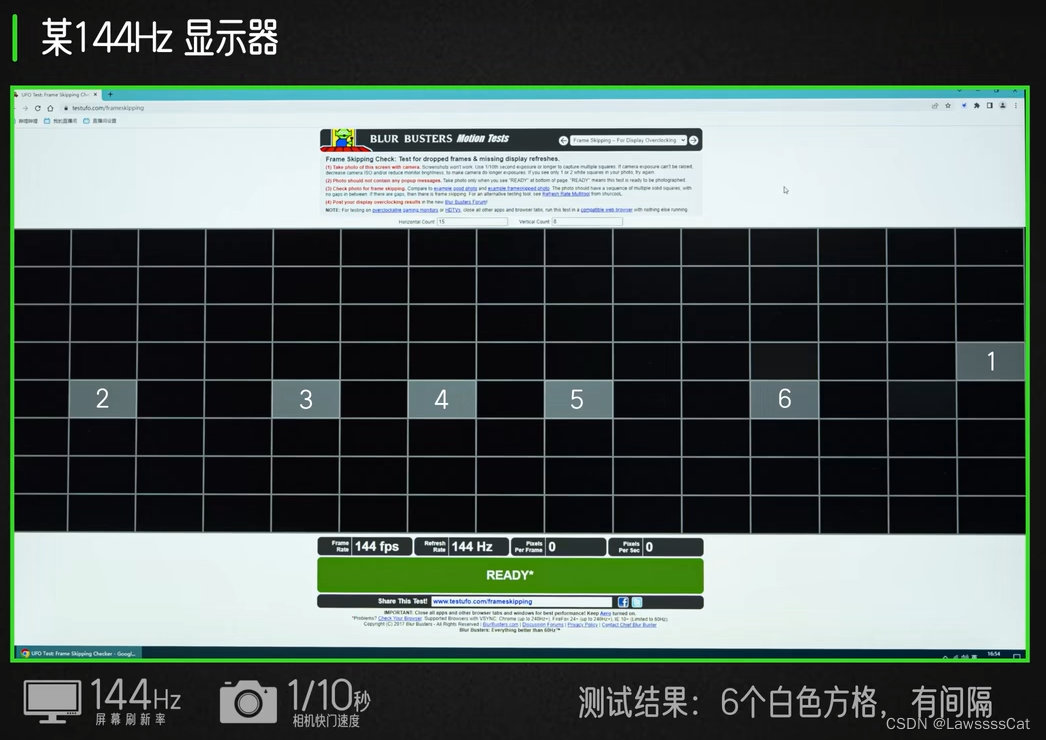This screenshot has width=1046, height=740.
Task: Bookmark this page with the star icon
Action: pyautogui.click(x=948, y=105)
